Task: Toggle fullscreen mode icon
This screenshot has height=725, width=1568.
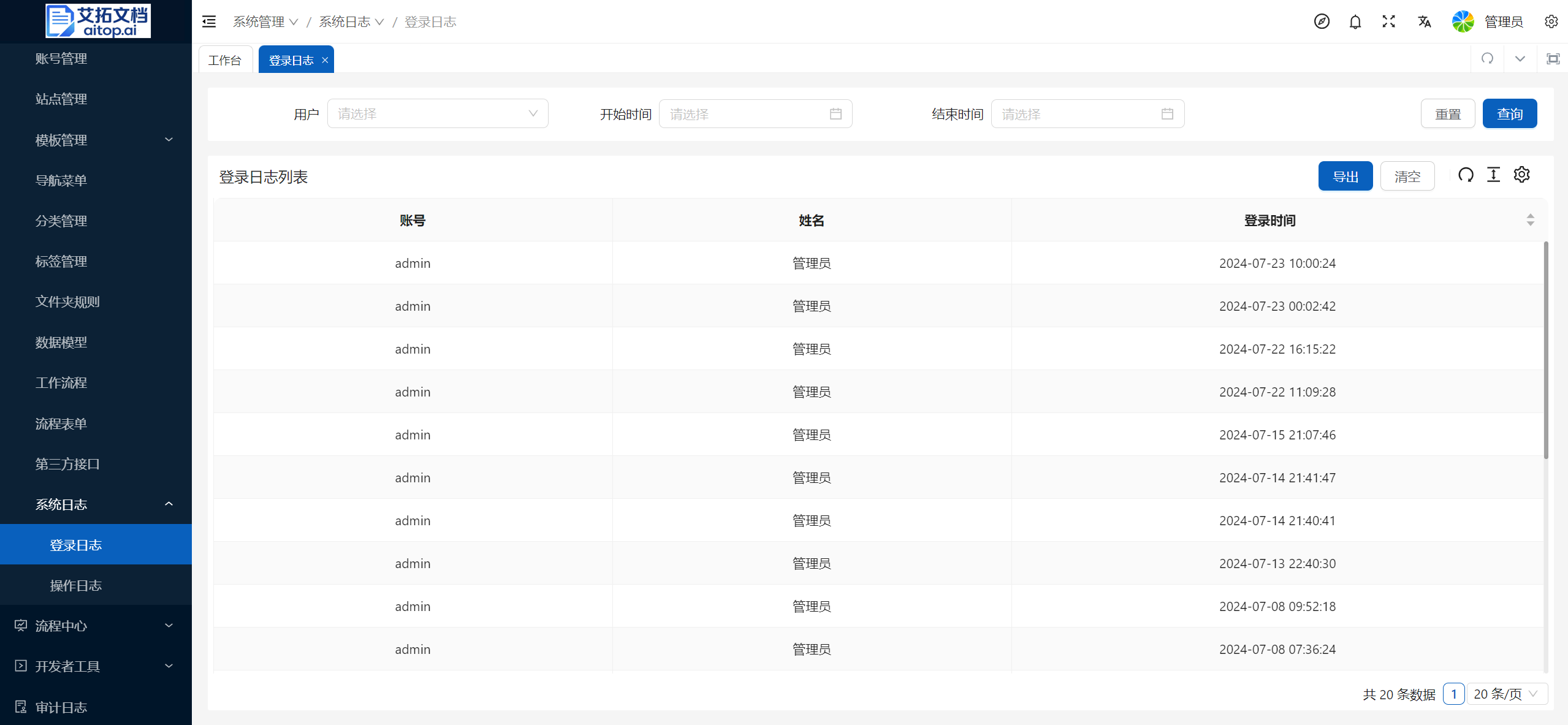Action: point(1388,22)
